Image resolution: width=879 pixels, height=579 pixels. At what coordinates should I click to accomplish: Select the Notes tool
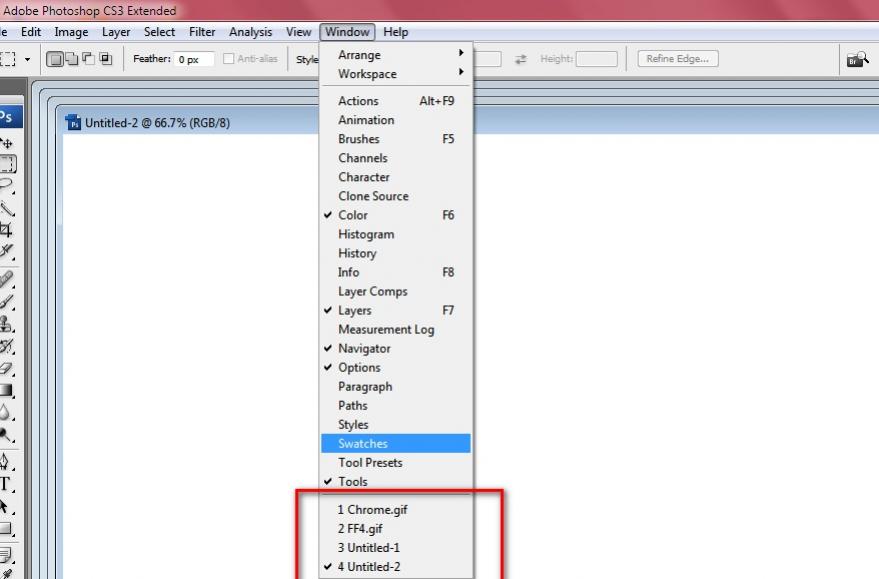coord(7,555)
